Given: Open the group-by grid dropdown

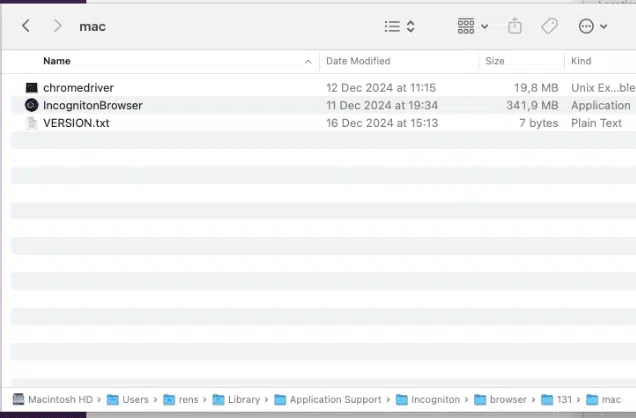Looking at the screenshot, I should pyautogui.click(x=472, y=26).
